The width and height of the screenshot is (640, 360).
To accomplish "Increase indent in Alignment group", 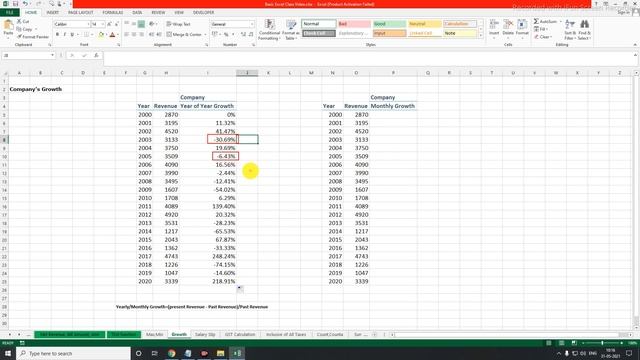I will click(x=159, y=35).
